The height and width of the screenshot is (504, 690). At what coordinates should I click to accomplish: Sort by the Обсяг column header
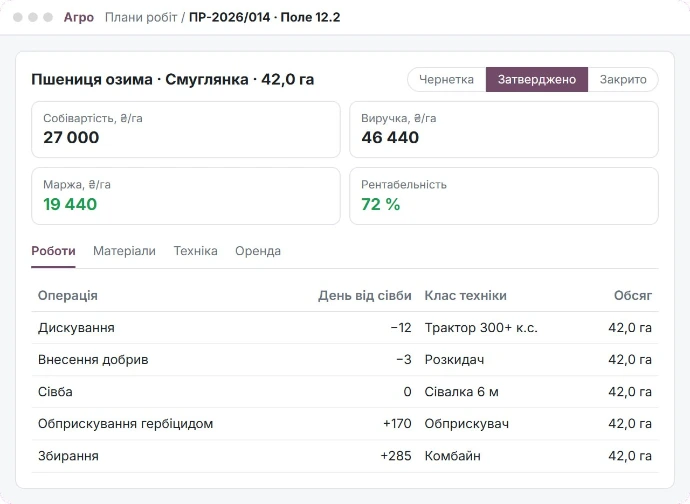633,295
